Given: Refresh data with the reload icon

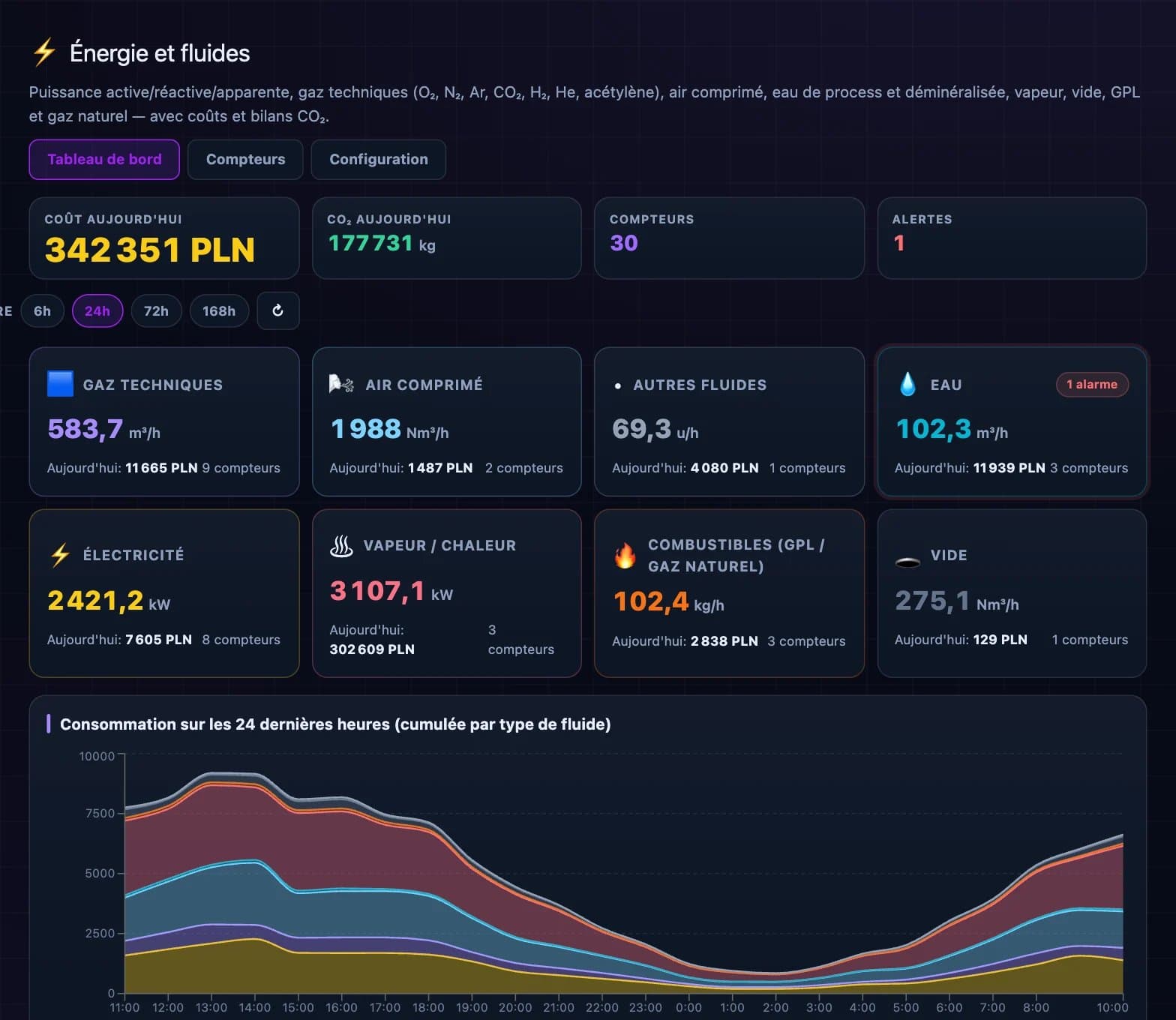Looking at the screenshot, I should (278, 310).
